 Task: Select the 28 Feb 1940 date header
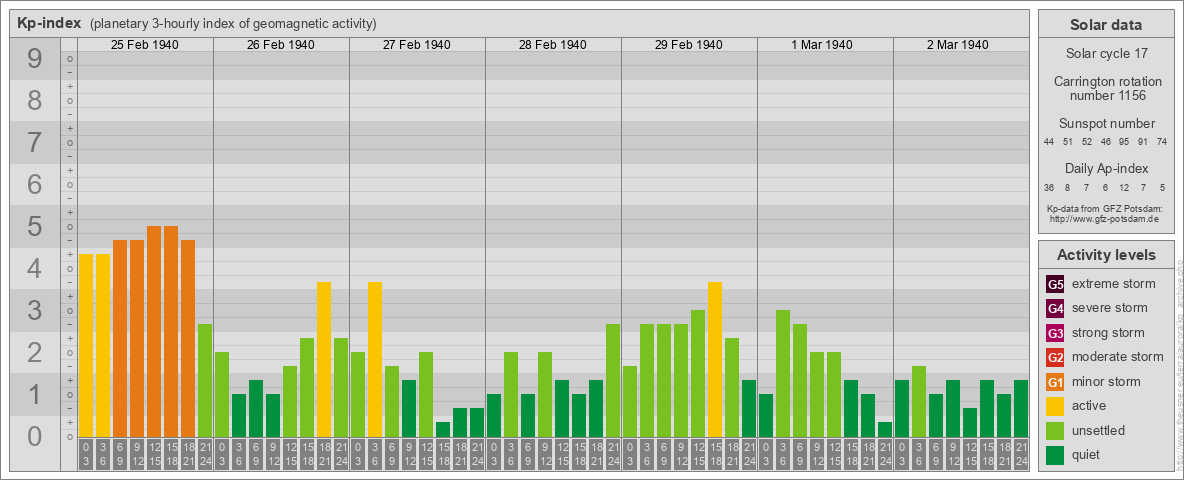(x=553, y=45)
